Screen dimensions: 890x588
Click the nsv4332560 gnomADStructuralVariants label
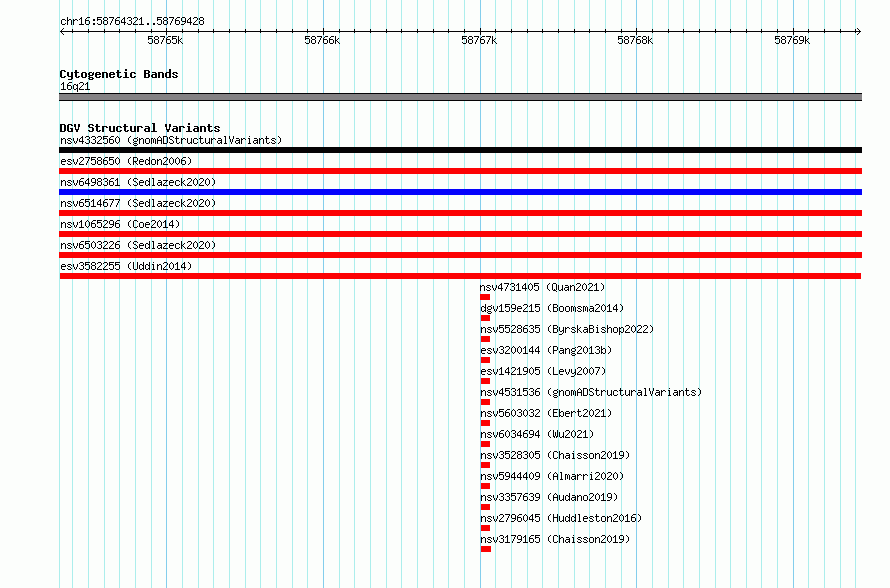(171, 140)
